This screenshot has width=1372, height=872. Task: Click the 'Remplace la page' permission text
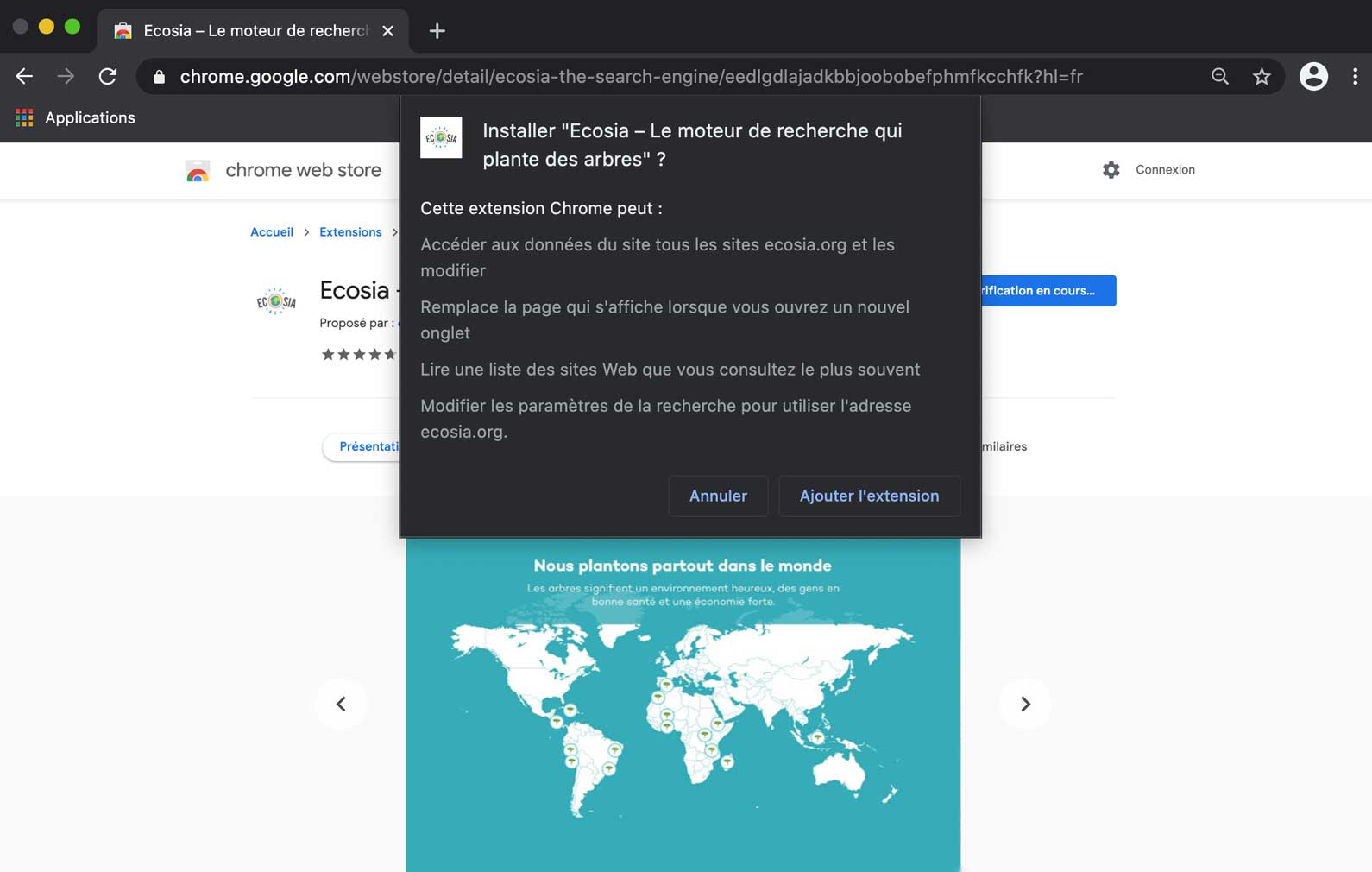click(x=664, y=319)
